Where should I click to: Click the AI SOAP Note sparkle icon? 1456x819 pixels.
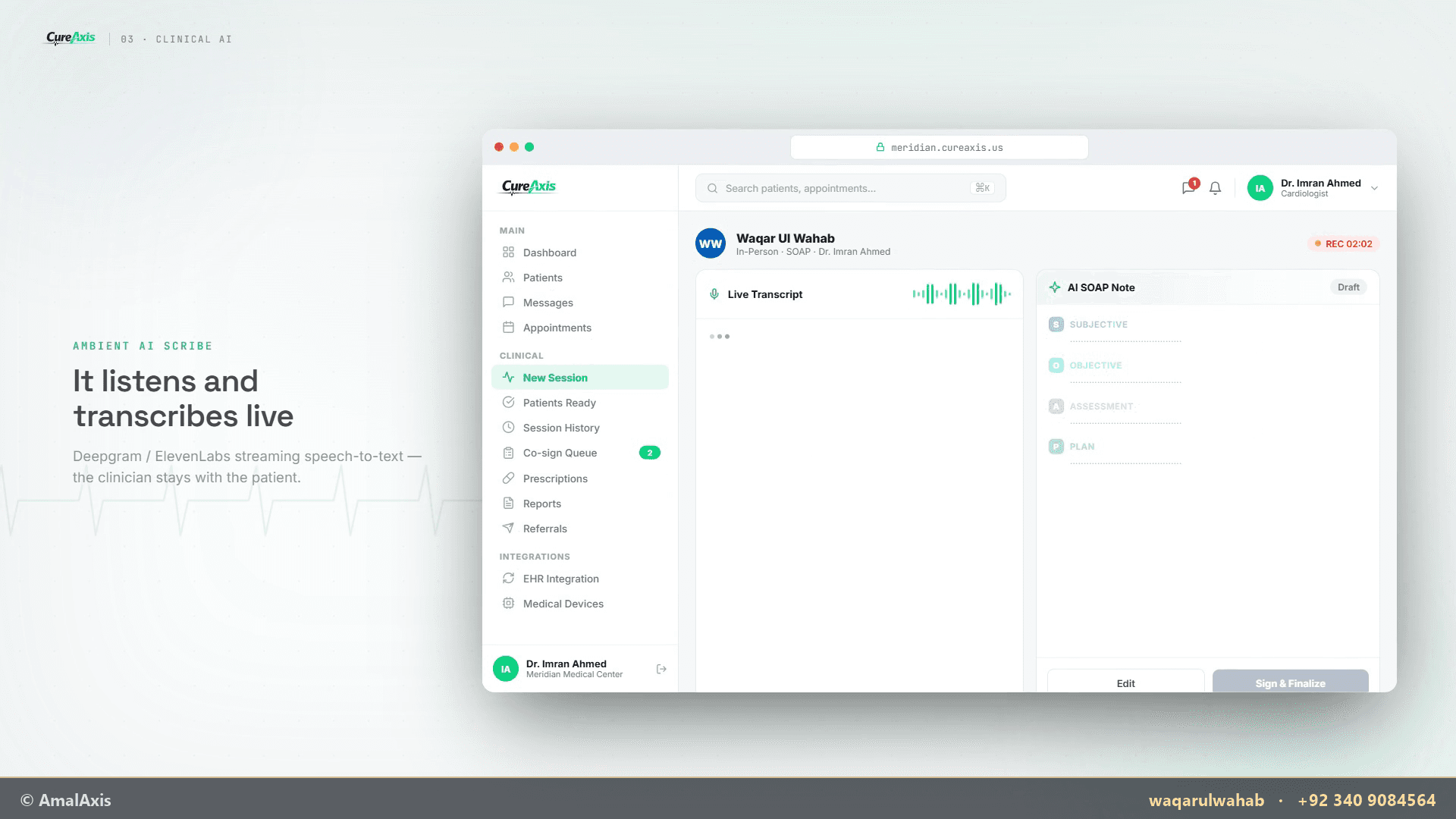[x=1055, y=287]
